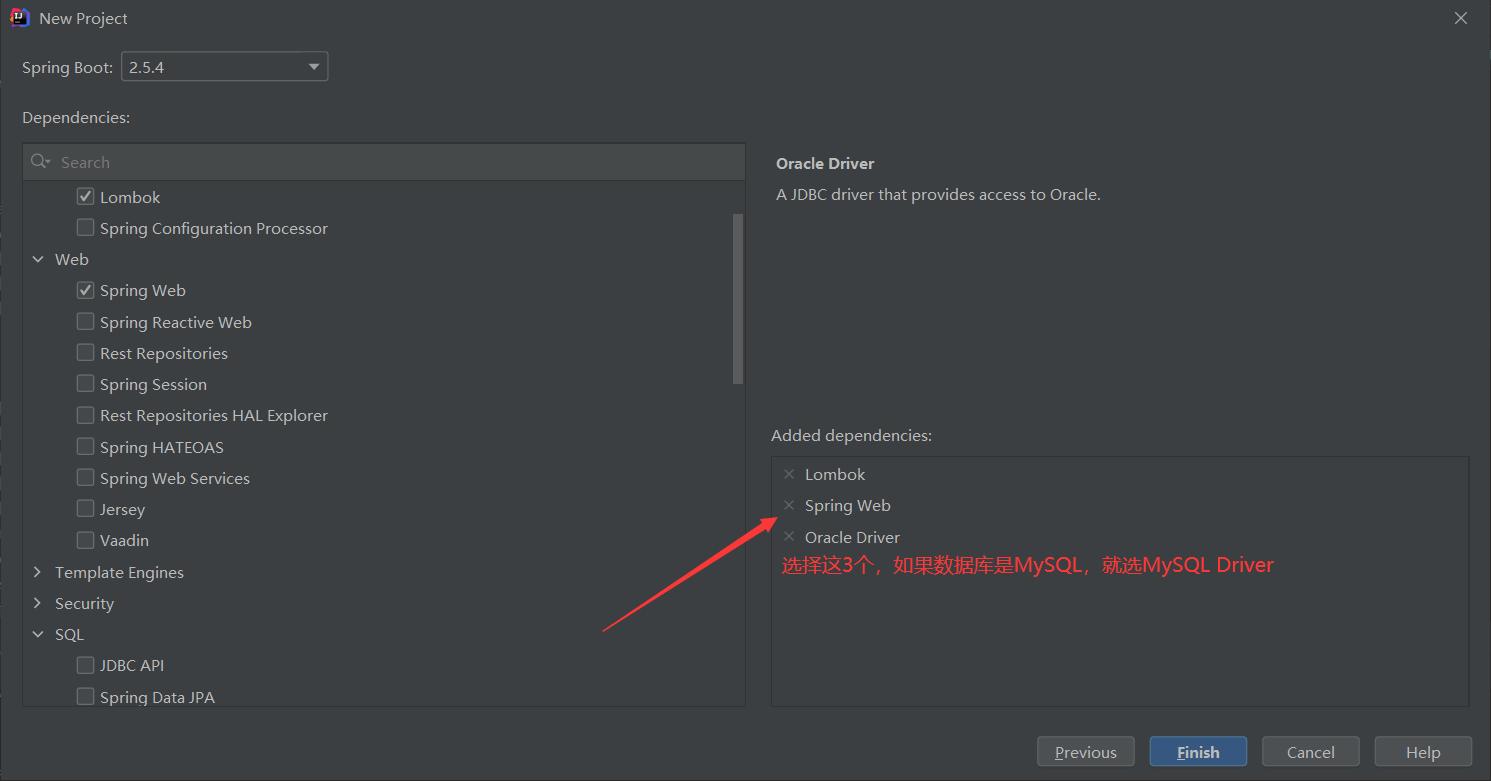Click the Cancel button

(x=1311, y=752)
